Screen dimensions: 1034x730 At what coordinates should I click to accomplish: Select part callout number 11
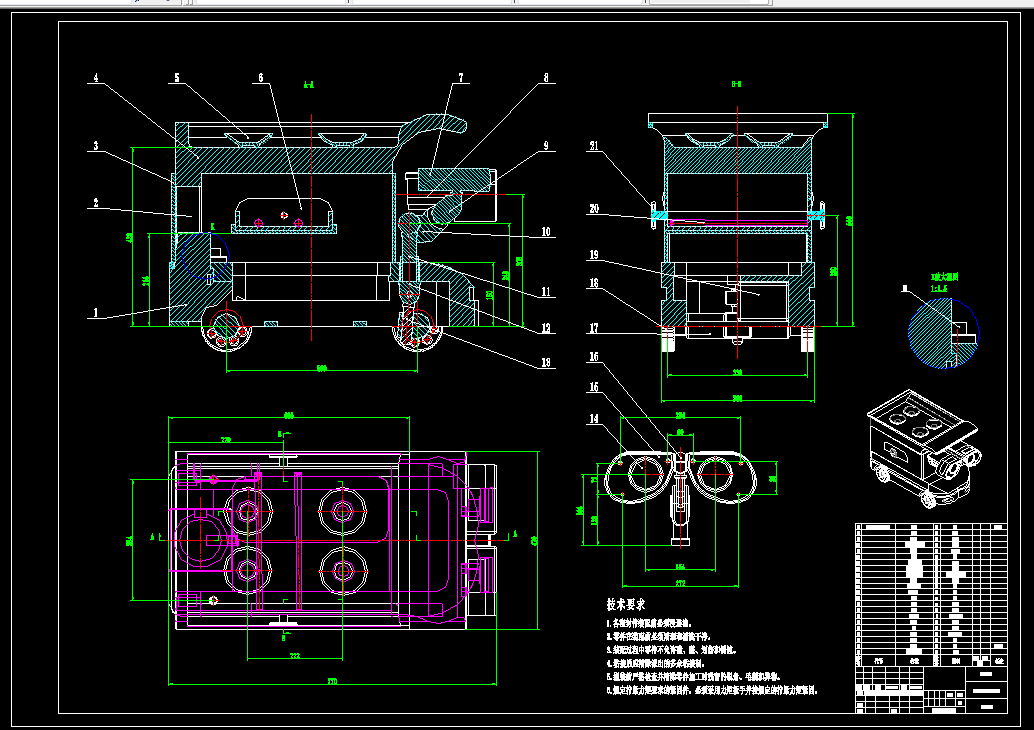pyautogui.click(x=546, y=292)
